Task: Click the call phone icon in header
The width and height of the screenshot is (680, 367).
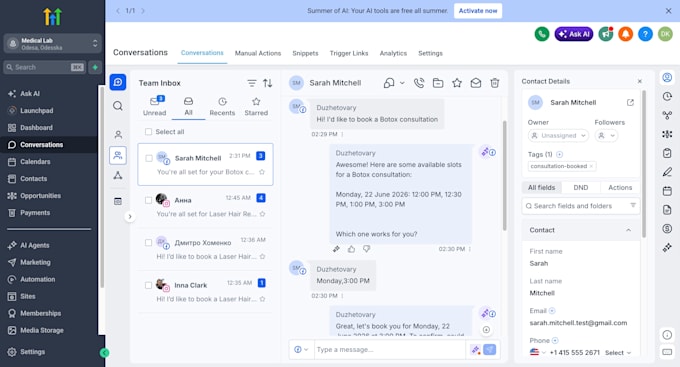Action: coord(419,83)
